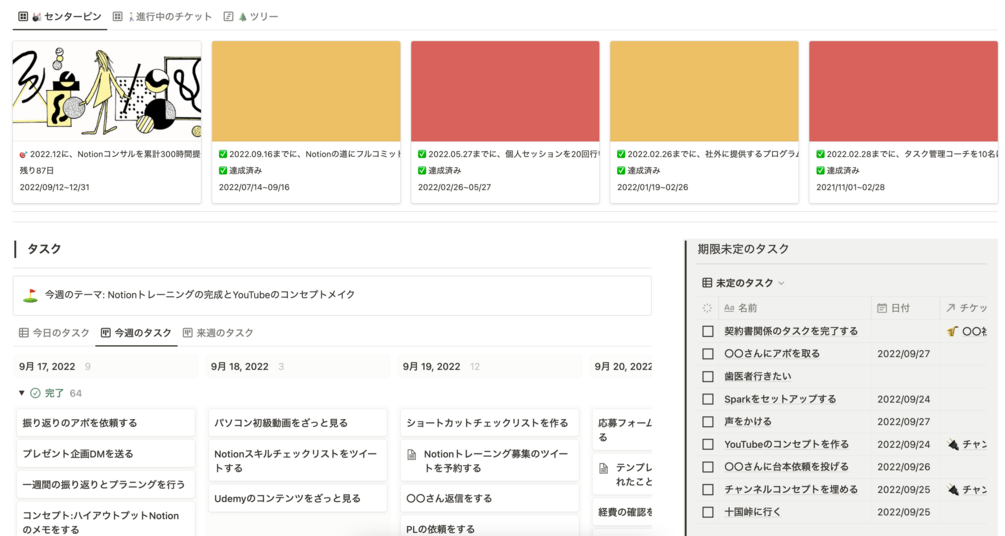This screenshot has width=1005, height=536.
Task: Click the loading spinner column header icon
Action: (708, 308)
